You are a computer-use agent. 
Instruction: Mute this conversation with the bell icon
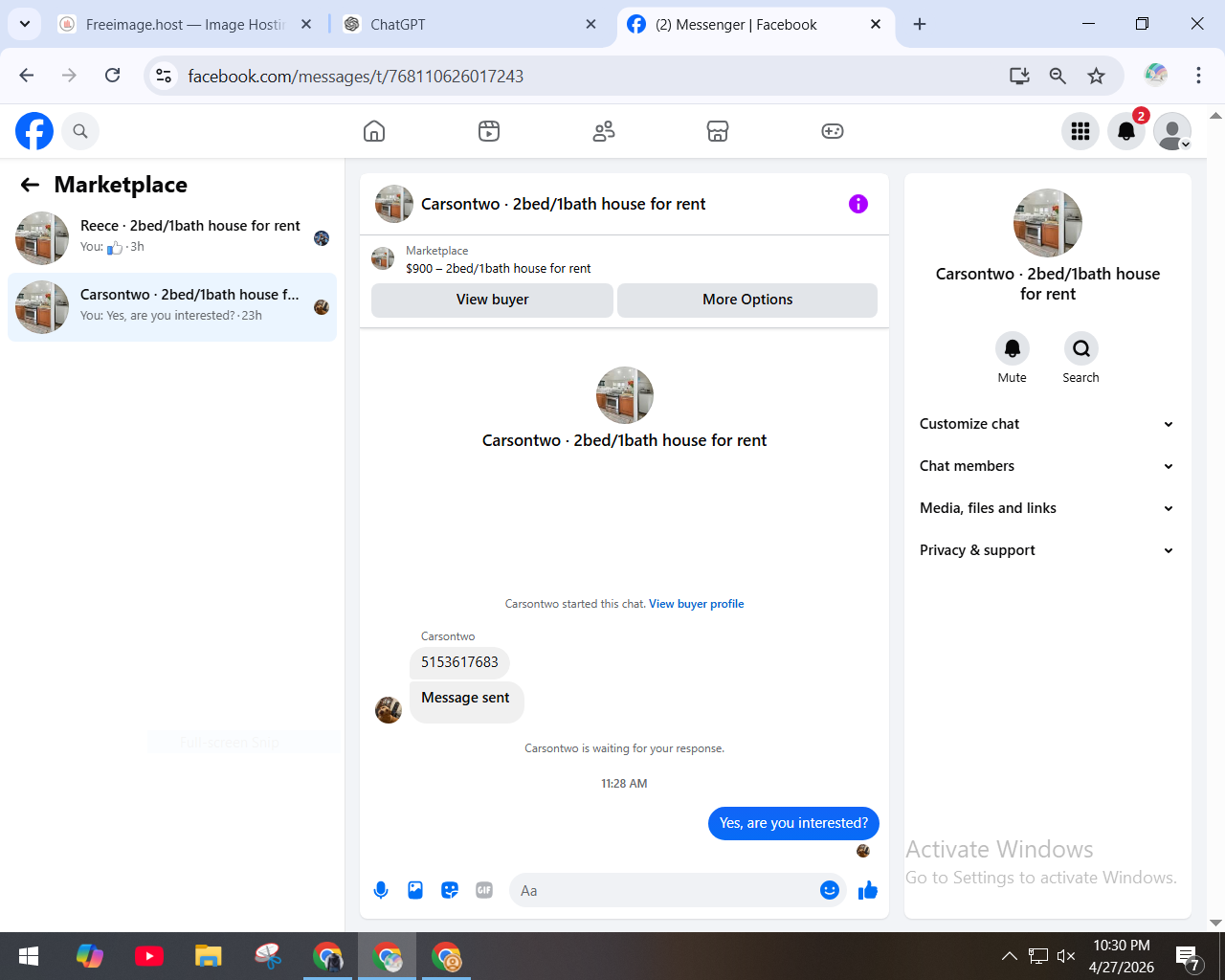tap(1013, 348)
